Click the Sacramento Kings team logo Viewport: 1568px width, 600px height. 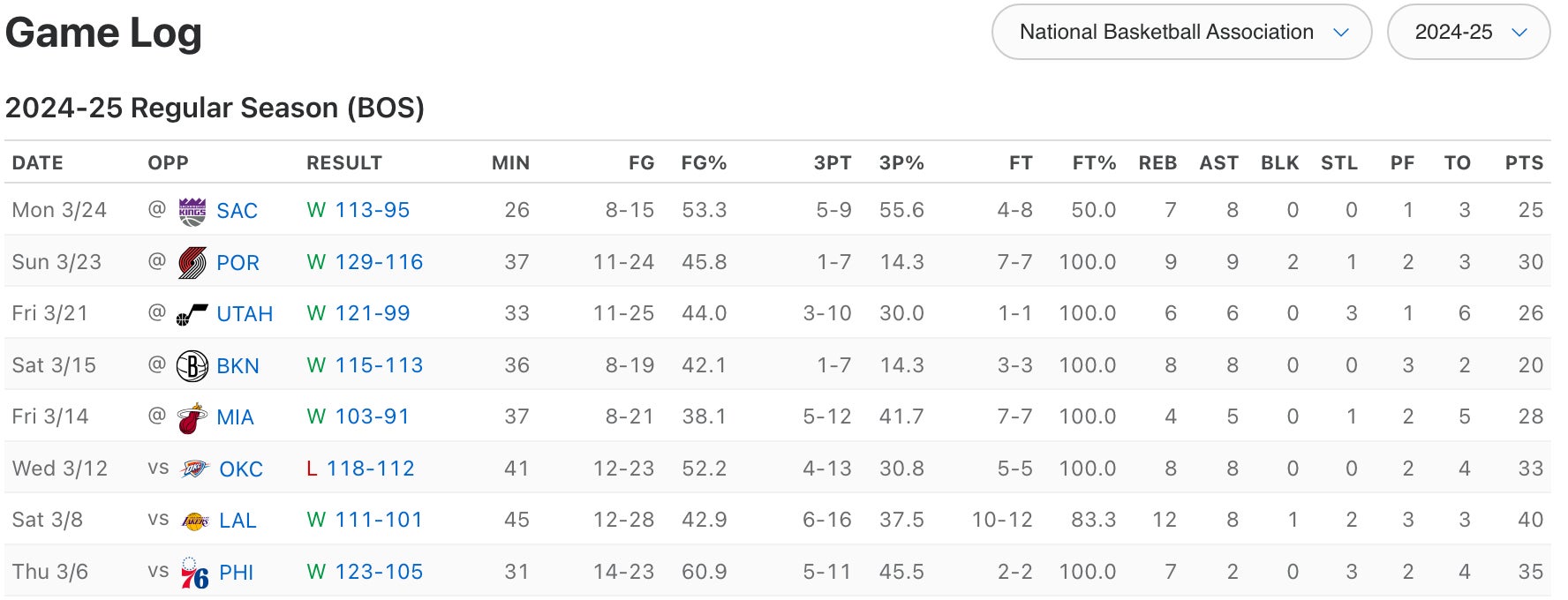(x=192, y=211)
